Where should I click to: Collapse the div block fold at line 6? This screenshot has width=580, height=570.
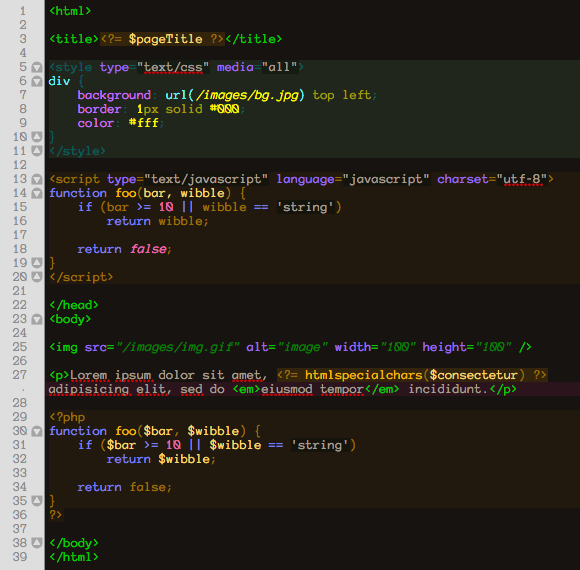37,81
